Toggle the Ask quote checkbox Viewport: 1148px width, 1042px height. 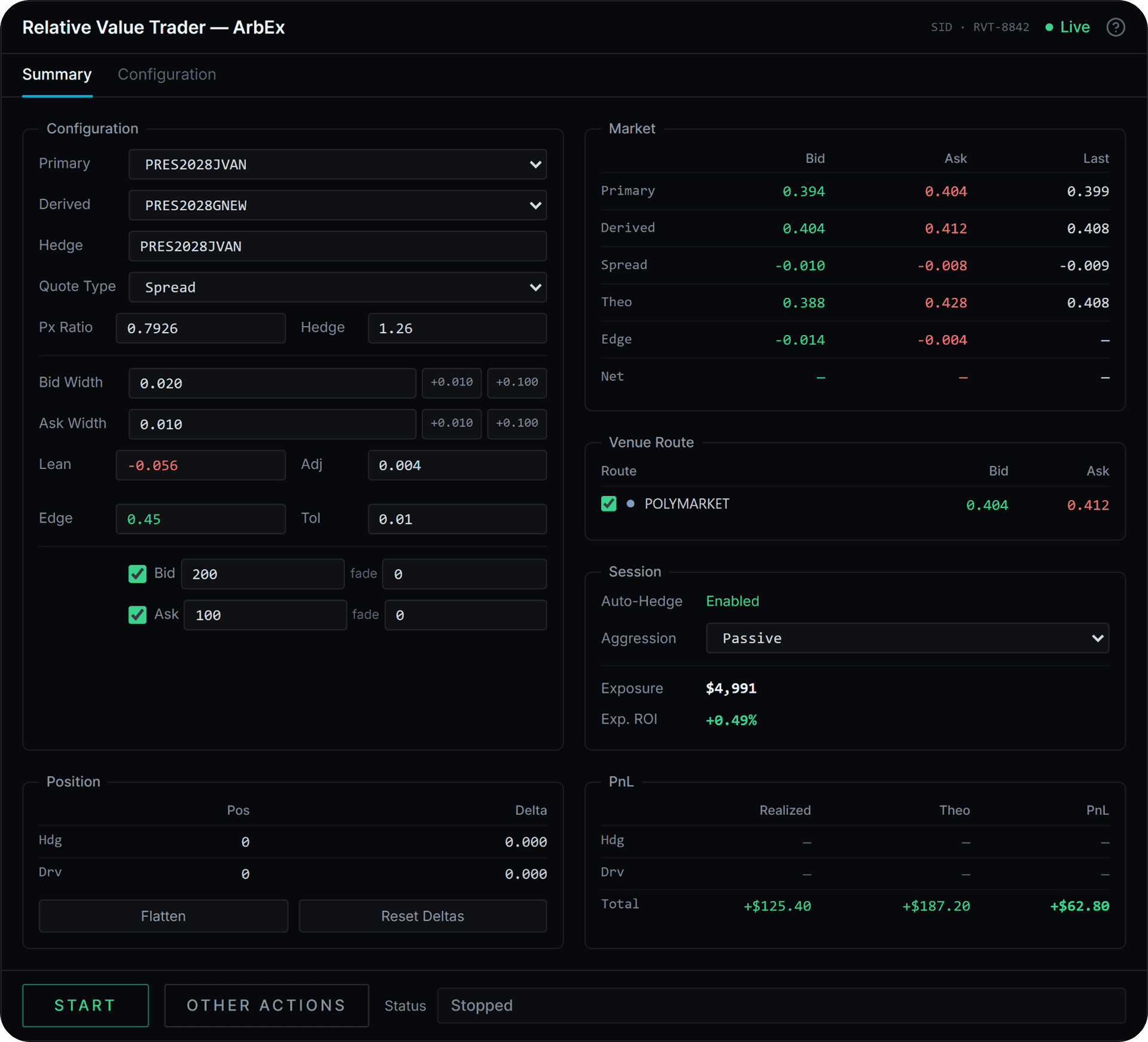(138, 614)
